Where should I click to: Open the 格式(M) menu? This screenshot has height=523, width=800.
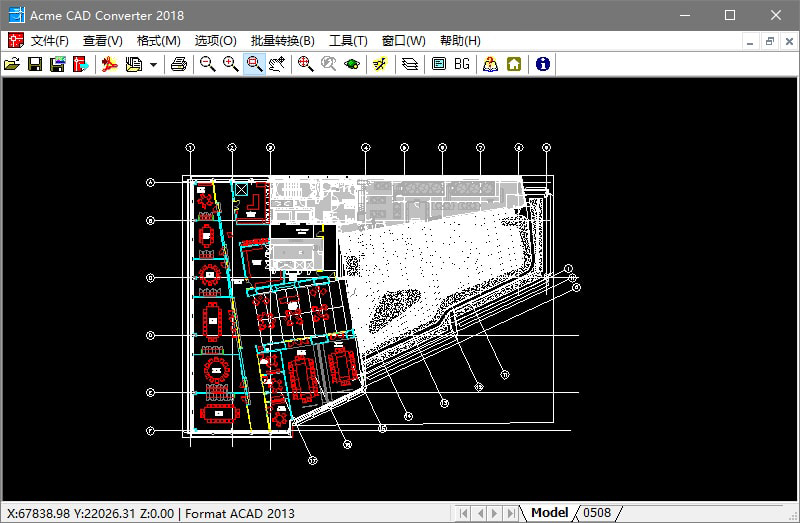pos(158,40)
